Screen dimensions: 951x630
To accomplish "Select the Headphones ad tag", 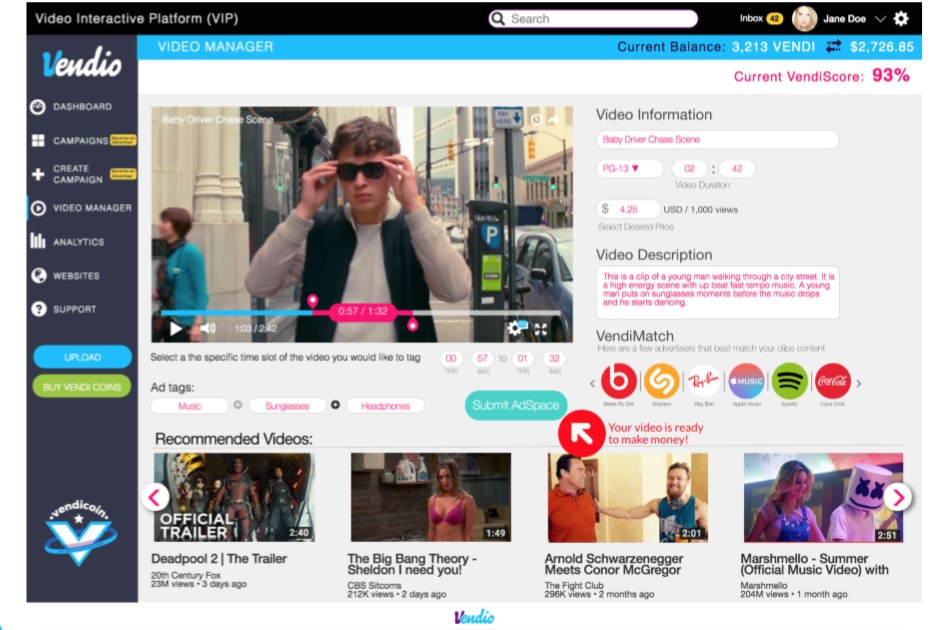I will coord(386,406).
